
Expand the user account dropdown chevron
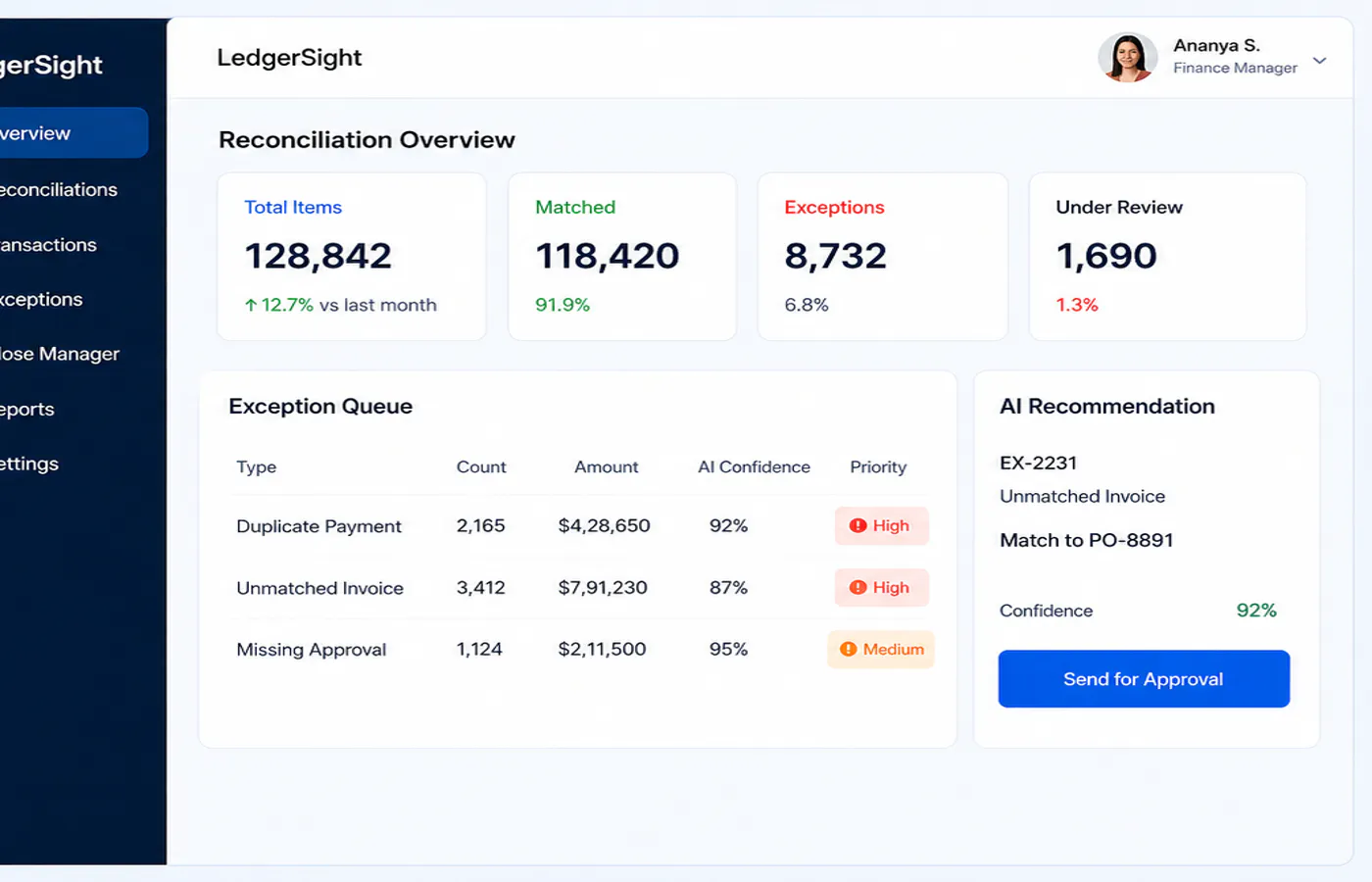[x=1320, y=60]
